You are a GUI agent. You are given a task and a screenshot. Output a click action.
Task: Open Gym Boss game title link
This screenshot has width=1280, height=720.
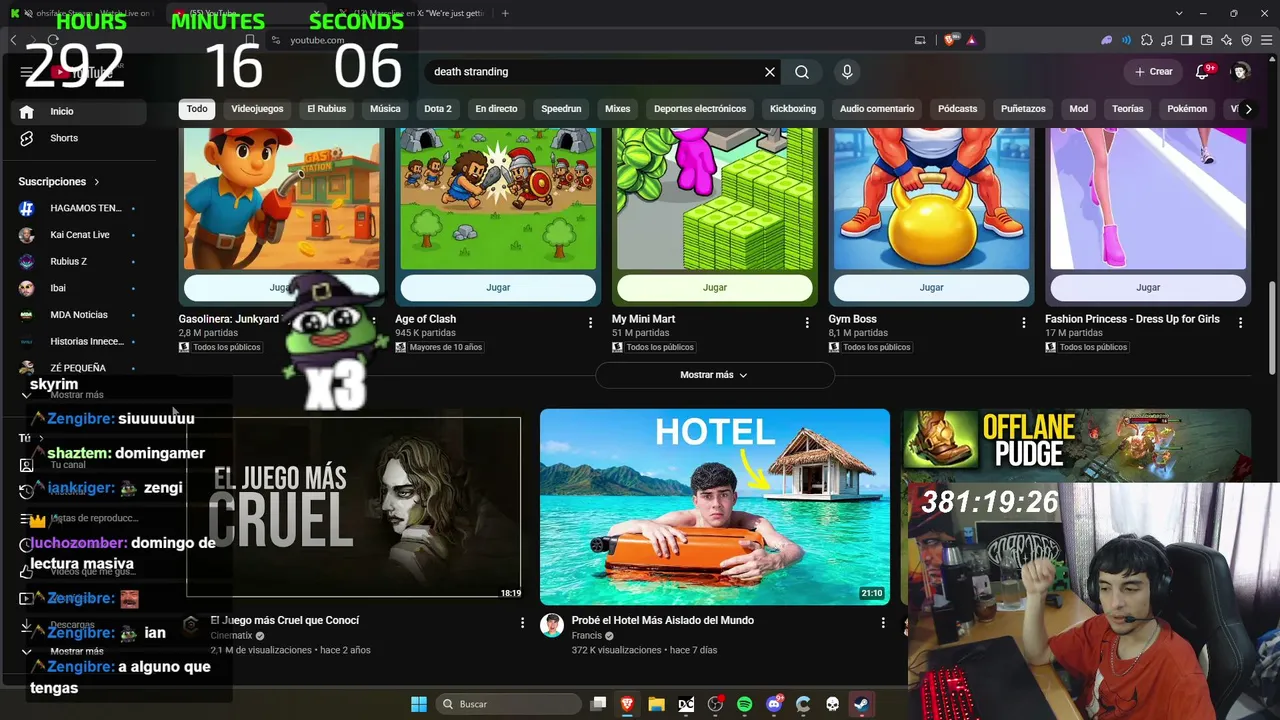[853, 319]
